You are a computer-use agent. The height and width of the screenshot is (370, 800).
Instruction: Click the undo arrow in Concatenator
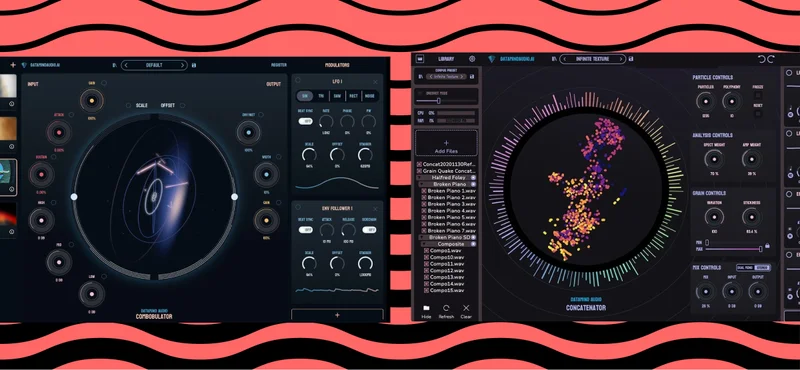[762, 59]
